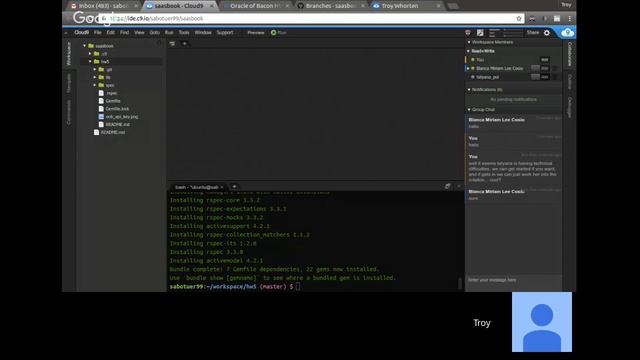The image size is (640, 360).
Task: Click the saasbook folder icon
Action: pyautogui.click(x=91, y=46)
